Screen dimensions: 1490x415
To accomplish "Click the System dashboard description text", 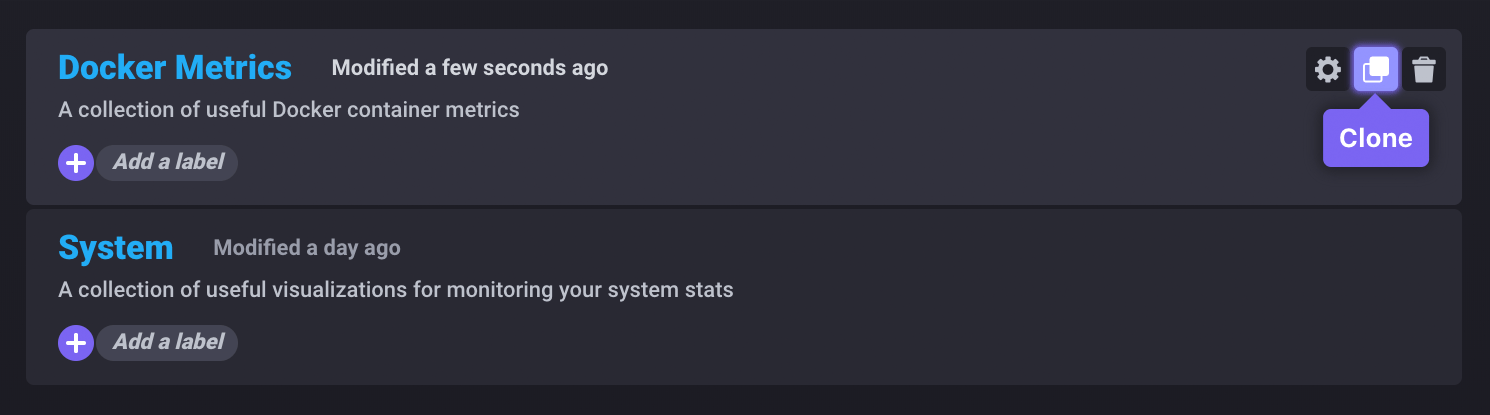I will 396,291.
